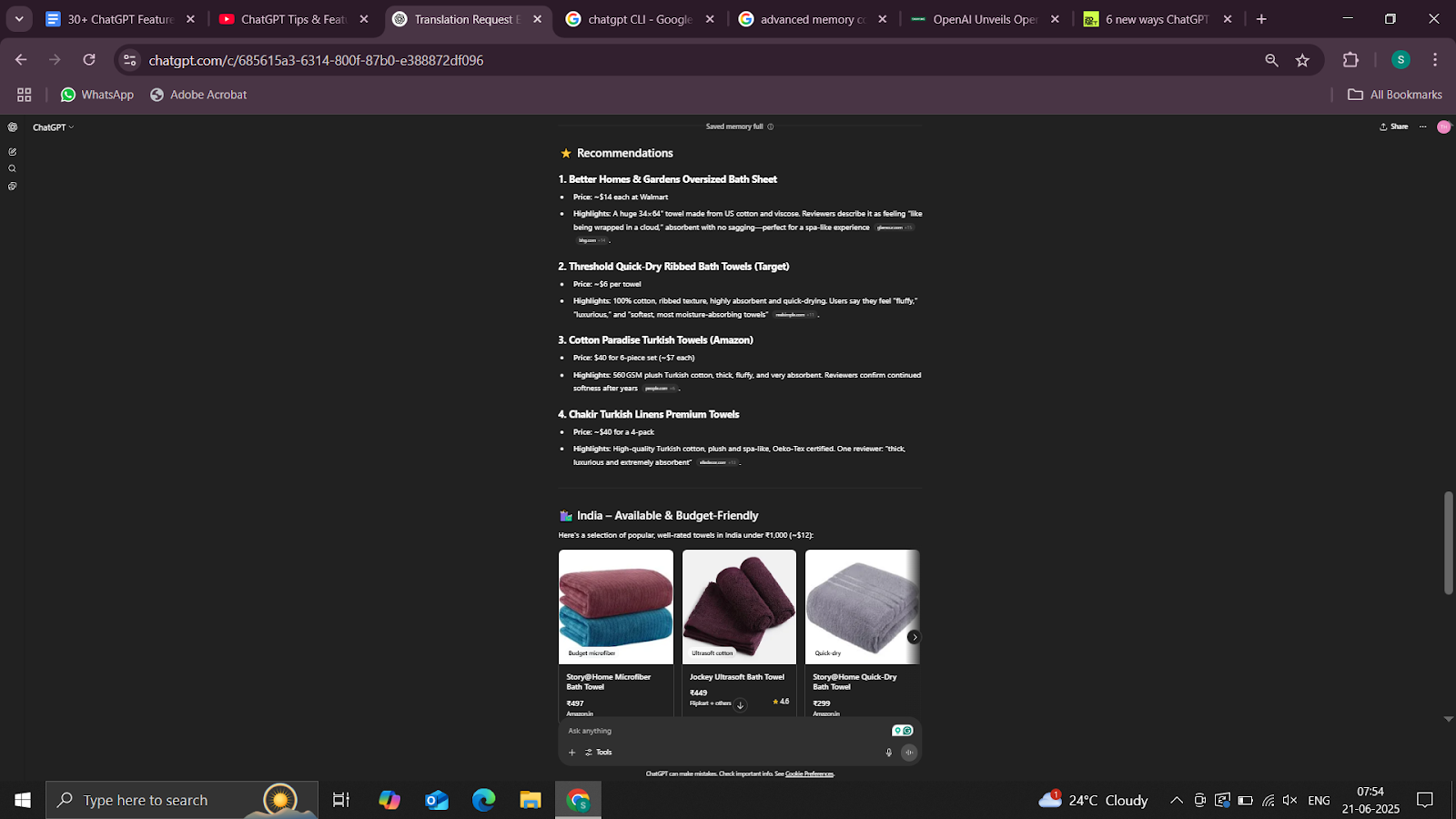
Task: Click the ChatGPT logo in the sidebar
Action: point(12,127)
